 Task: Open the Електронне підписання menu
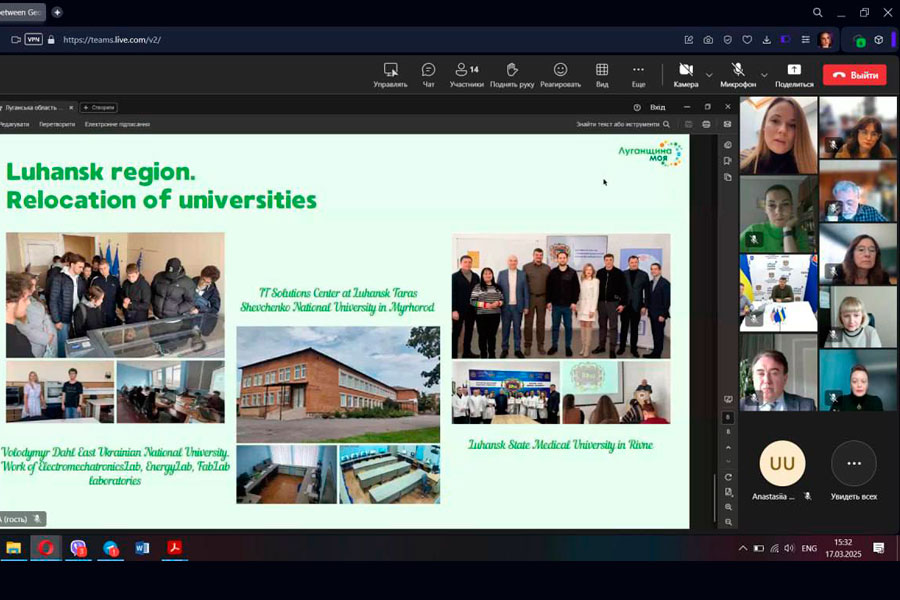coord(117,124)
